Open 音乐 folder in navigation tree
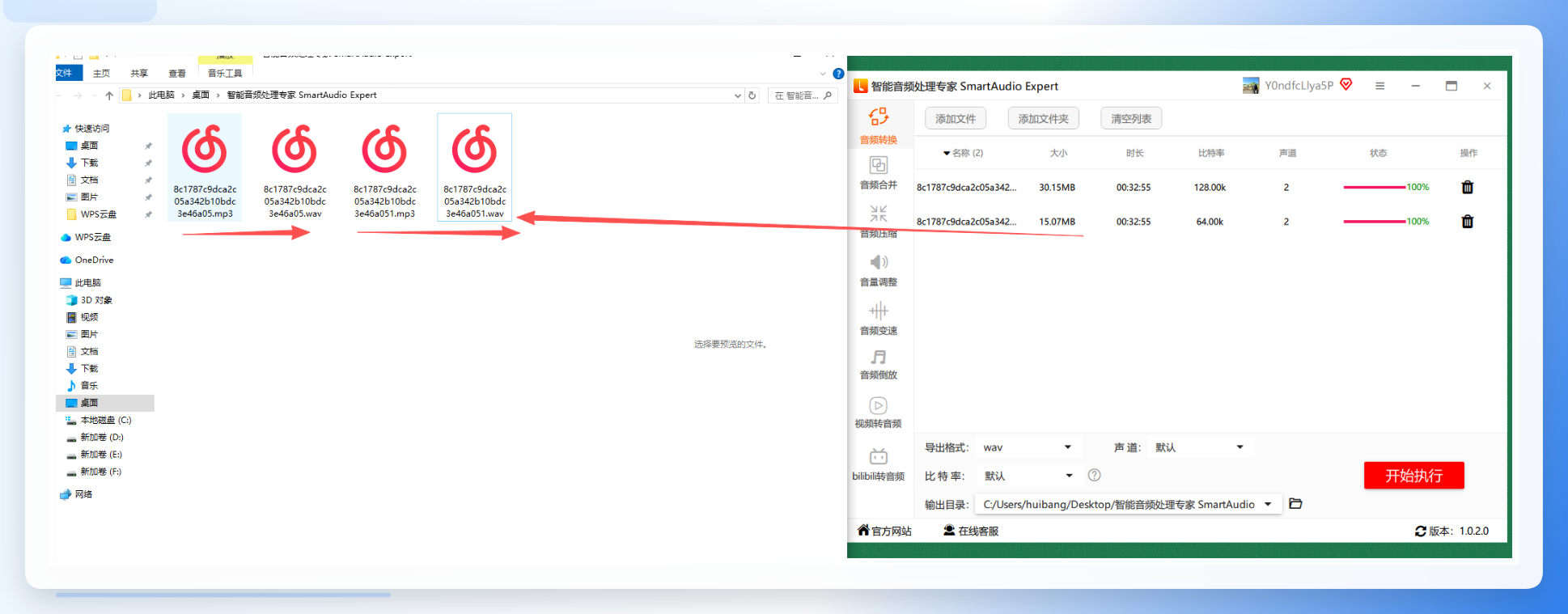The width and height of the screenshot is (1568, 614). (x=83, y=386)
